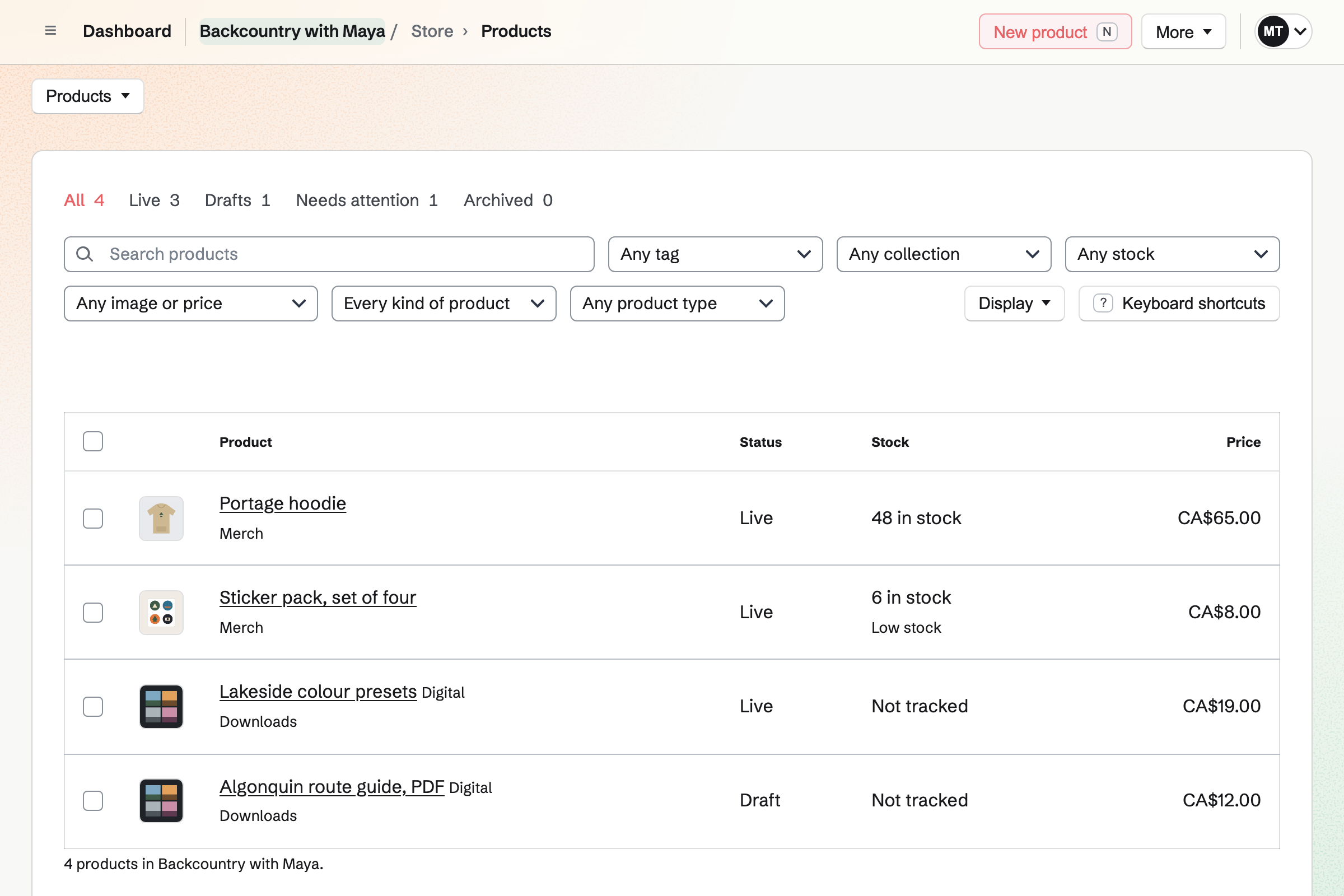
Task: Open the Algonquin route guide, PDF link
Action: click(332, 787)
